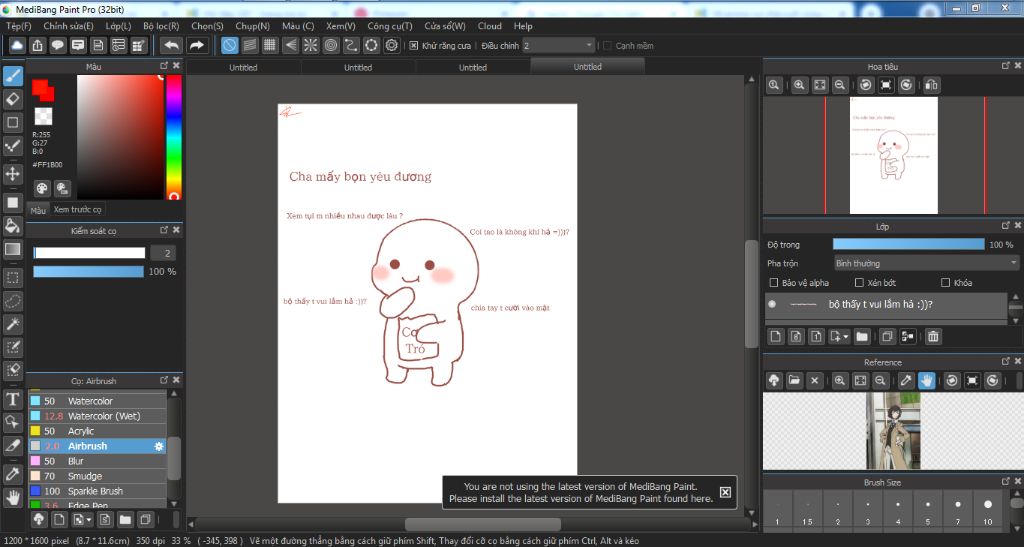Select the Watercolor brush in list
The height and width of the screenshot is (547, 1024).
click(x=90, y=401)
